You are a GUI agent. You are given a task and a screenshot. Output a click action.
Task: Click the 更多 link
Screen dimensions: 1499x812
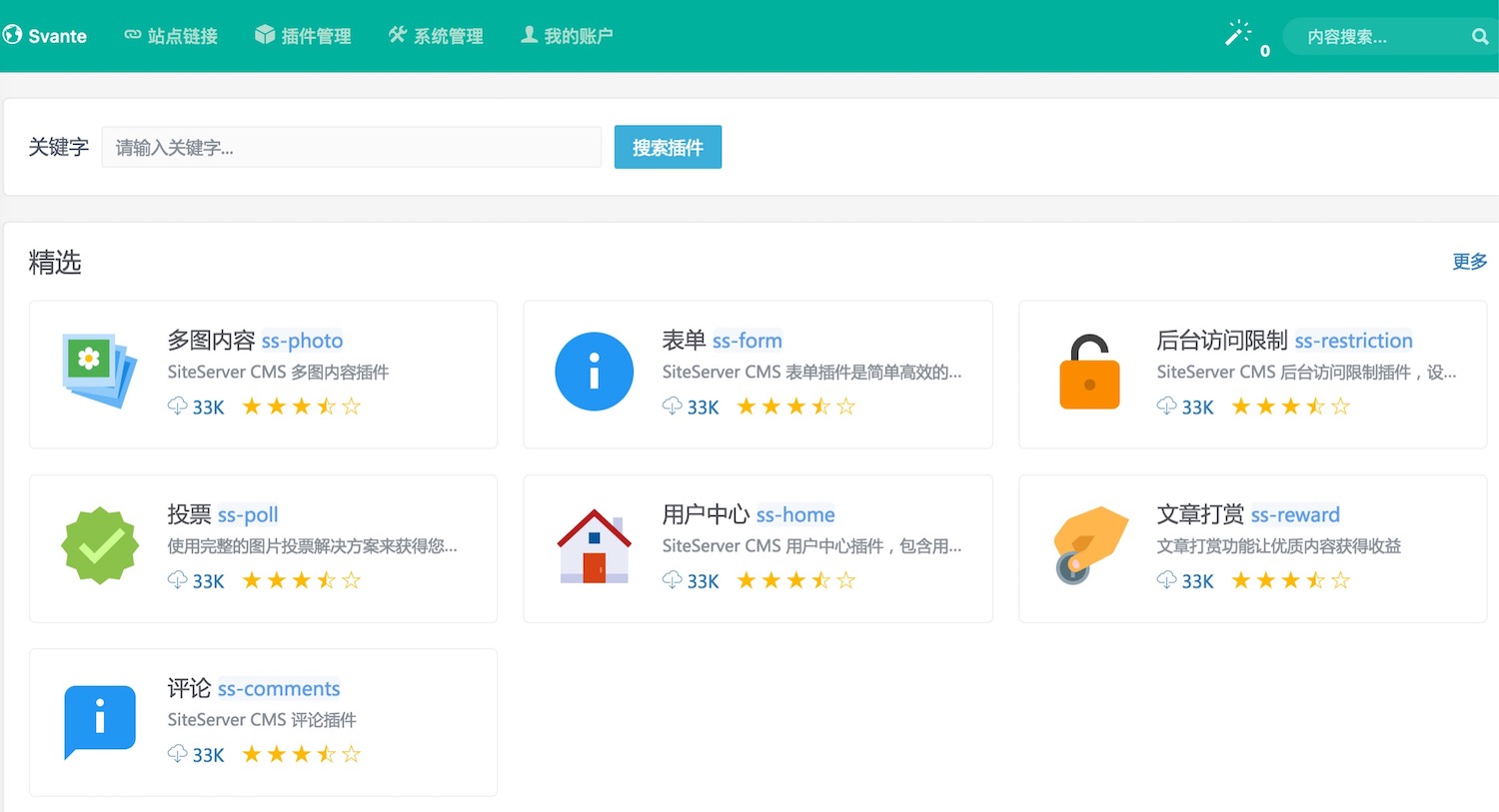point(1469,262)
